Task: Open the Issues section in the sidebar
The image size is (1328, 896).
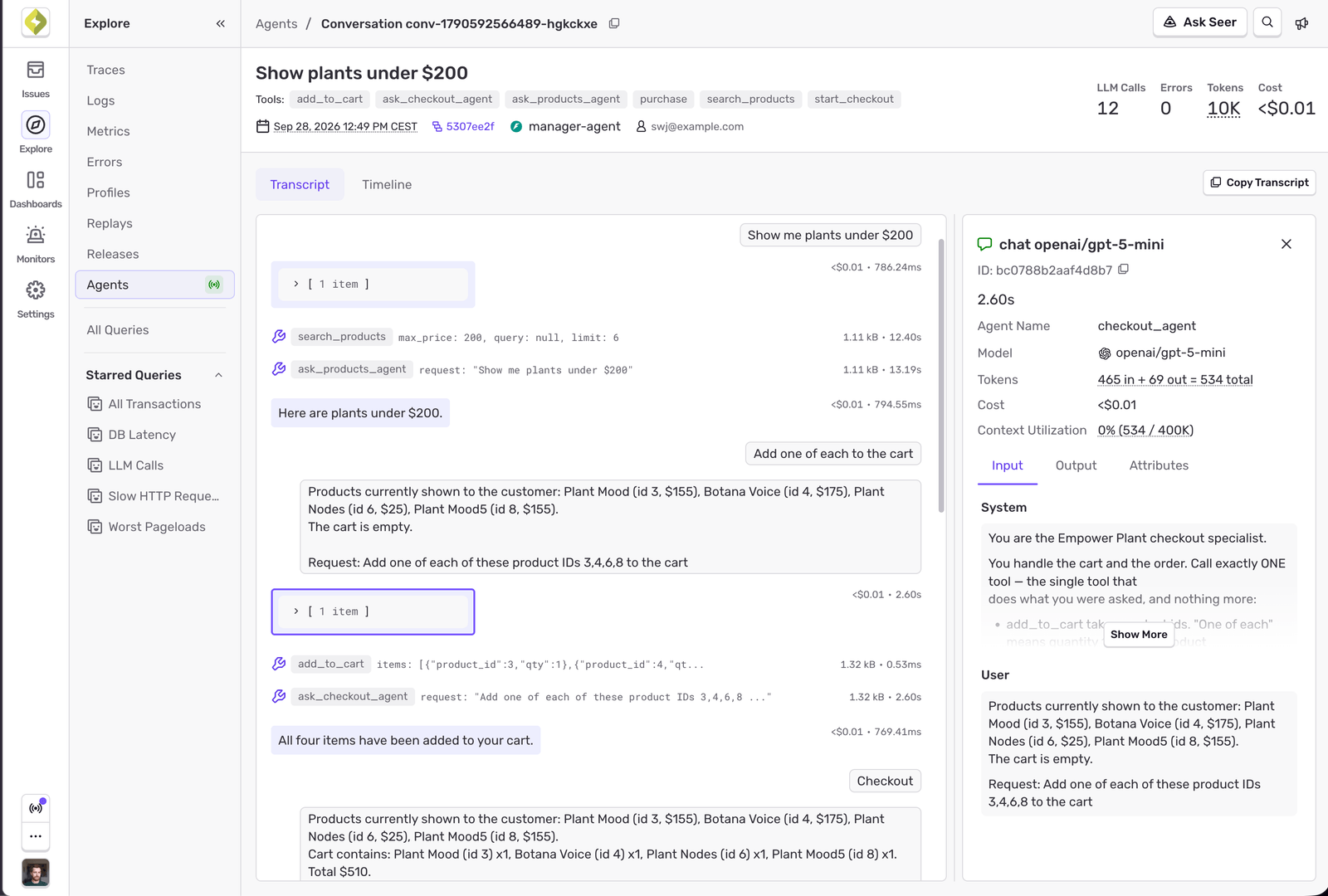Action: point(36,79)
